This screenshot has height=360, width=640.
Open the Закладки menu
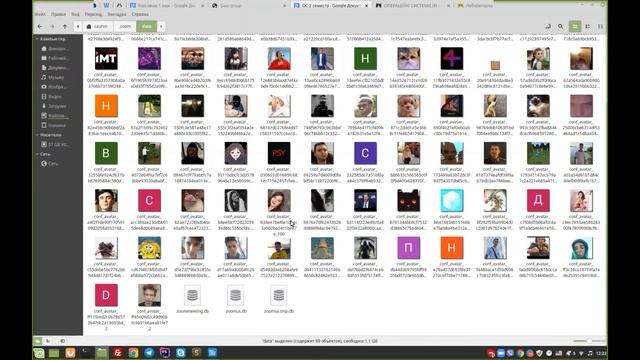pos(117,14)
